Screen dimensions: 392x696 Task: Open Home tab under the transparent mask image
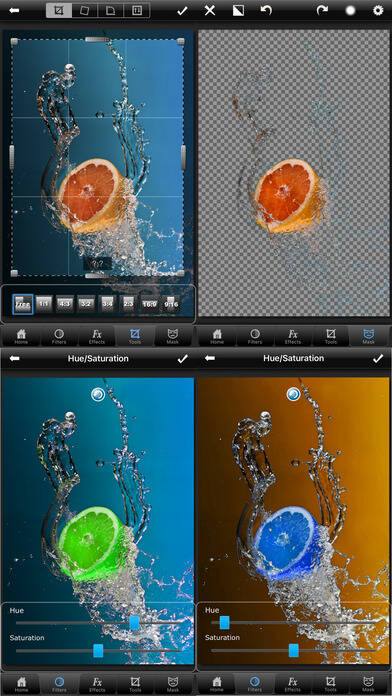coord(217,336)
